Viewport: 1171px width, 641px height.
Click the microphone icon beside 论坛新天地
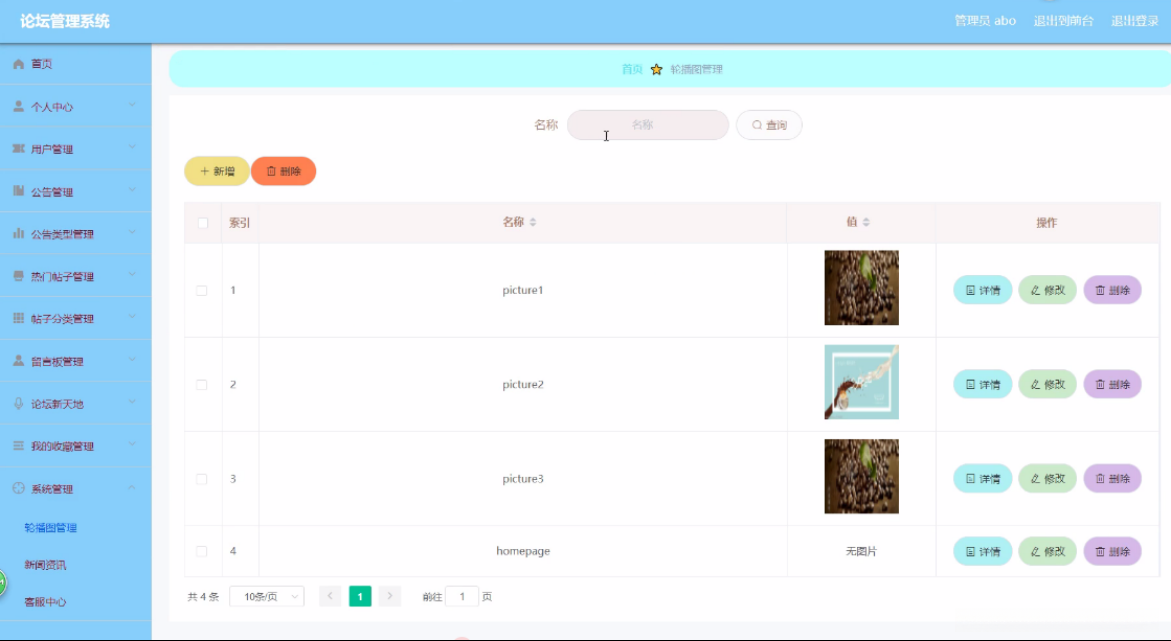pos(19,403)
